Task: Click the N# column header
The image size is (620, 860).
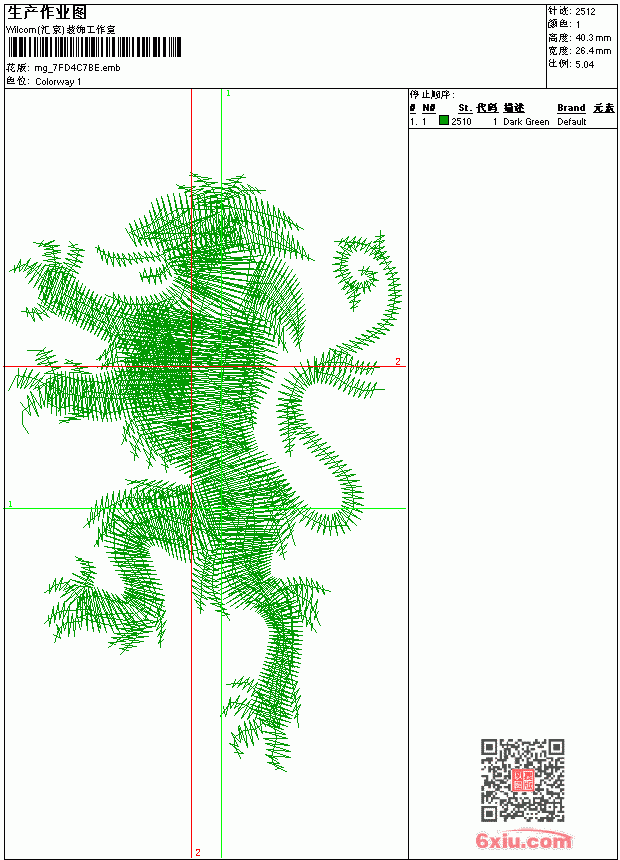Action: coord(429,108)
